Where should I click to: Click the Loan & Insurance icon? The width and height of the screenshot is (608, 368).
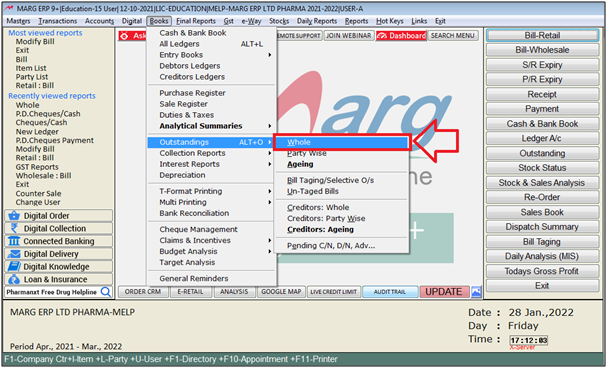tap(14, 279)
